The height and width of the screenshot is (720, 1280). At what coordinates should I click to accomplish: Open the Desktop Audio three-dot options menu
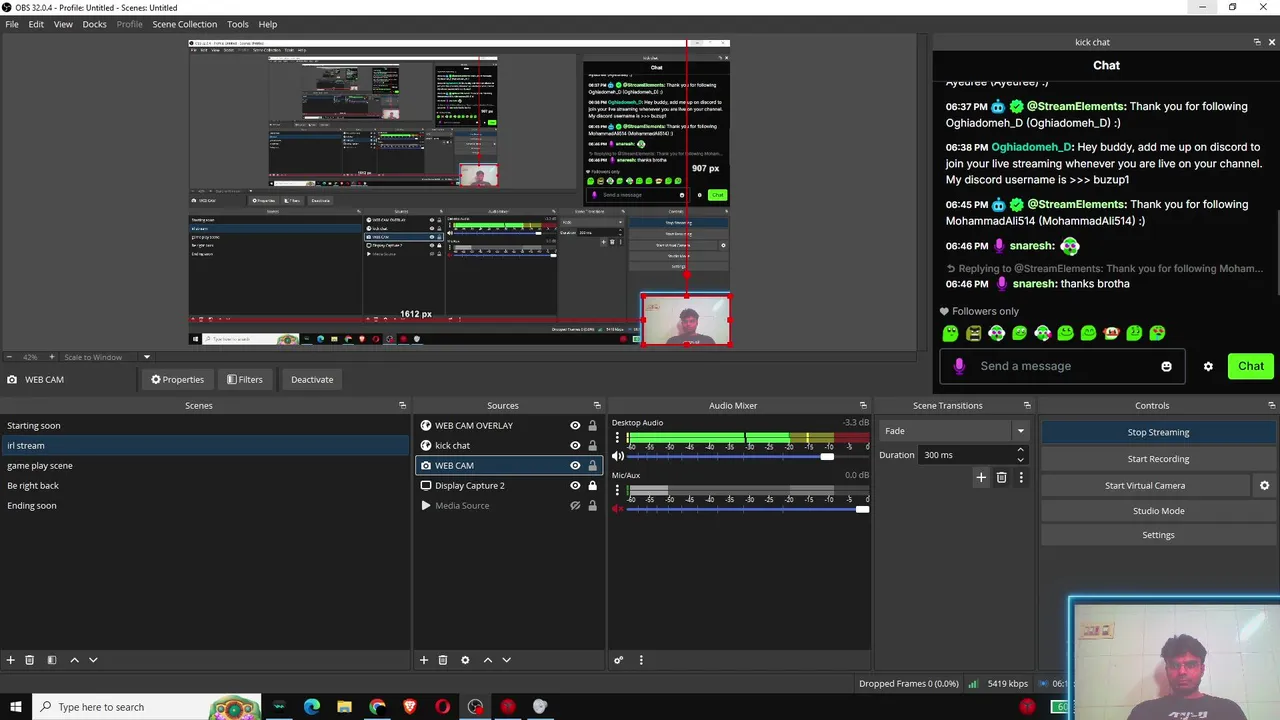(617, 438)
